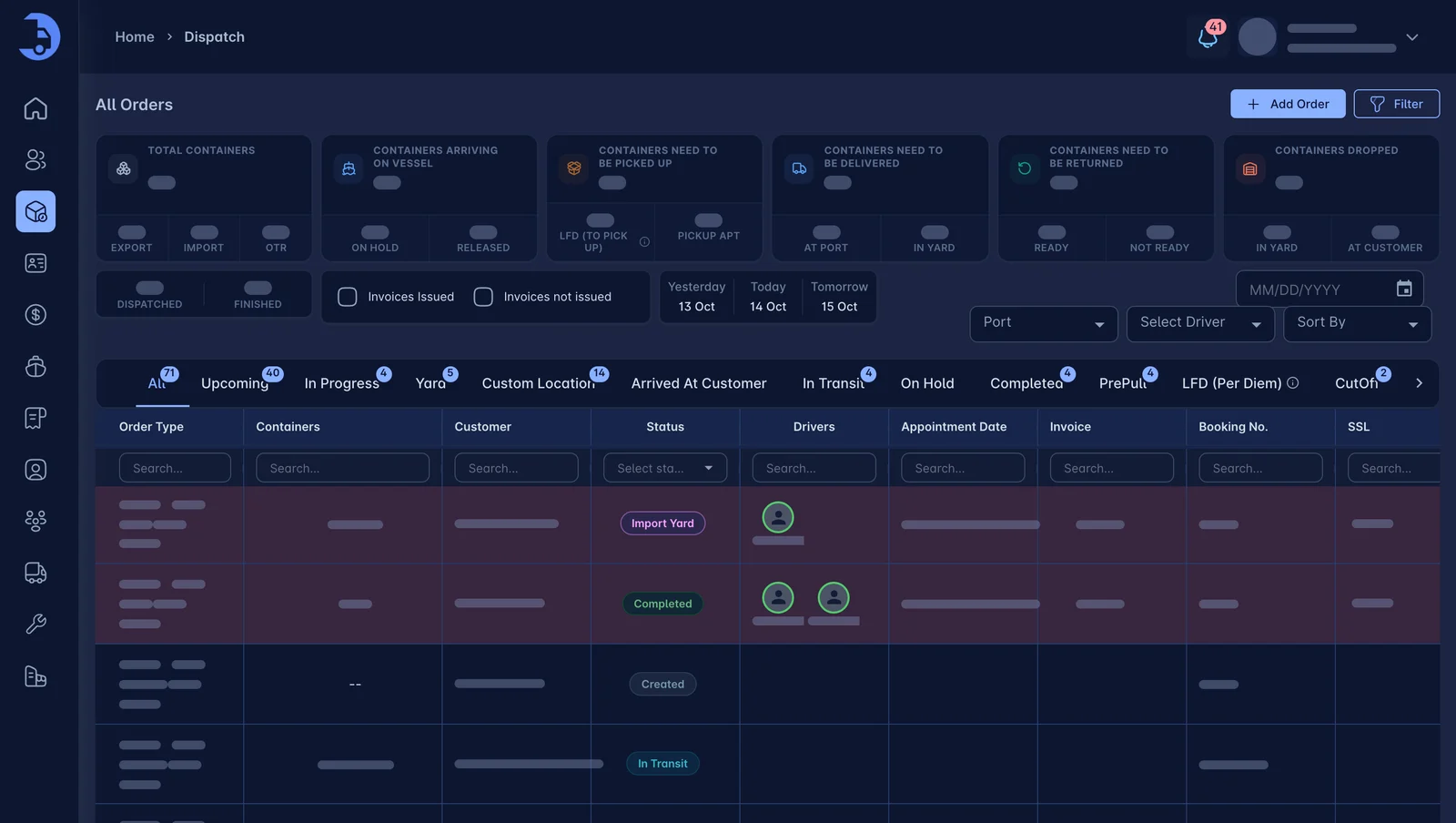Click the Containers Need to Be Picked Up icon

click(x=574, y=168)
